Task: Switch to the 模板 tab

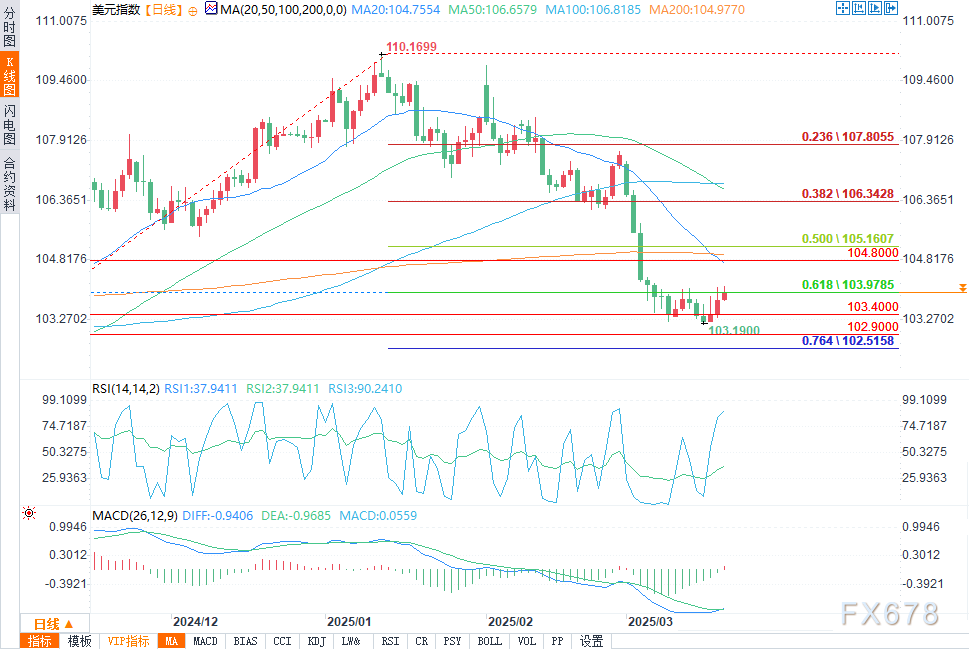Action: pos(79,641)
